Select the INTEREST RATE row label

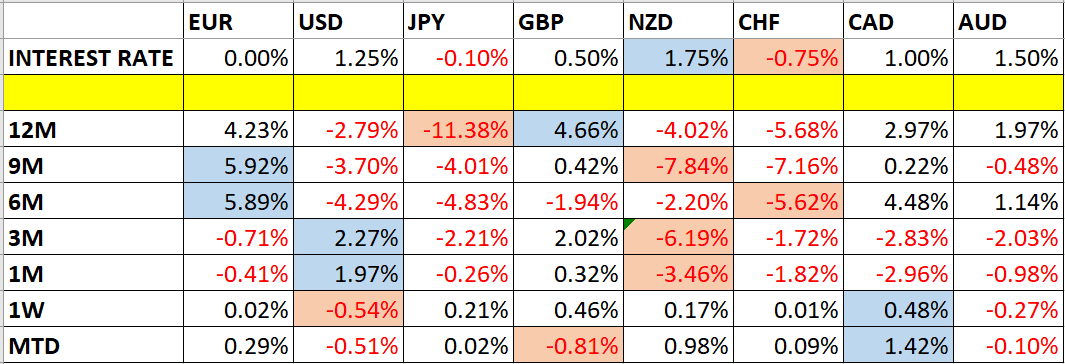[92, 57]
